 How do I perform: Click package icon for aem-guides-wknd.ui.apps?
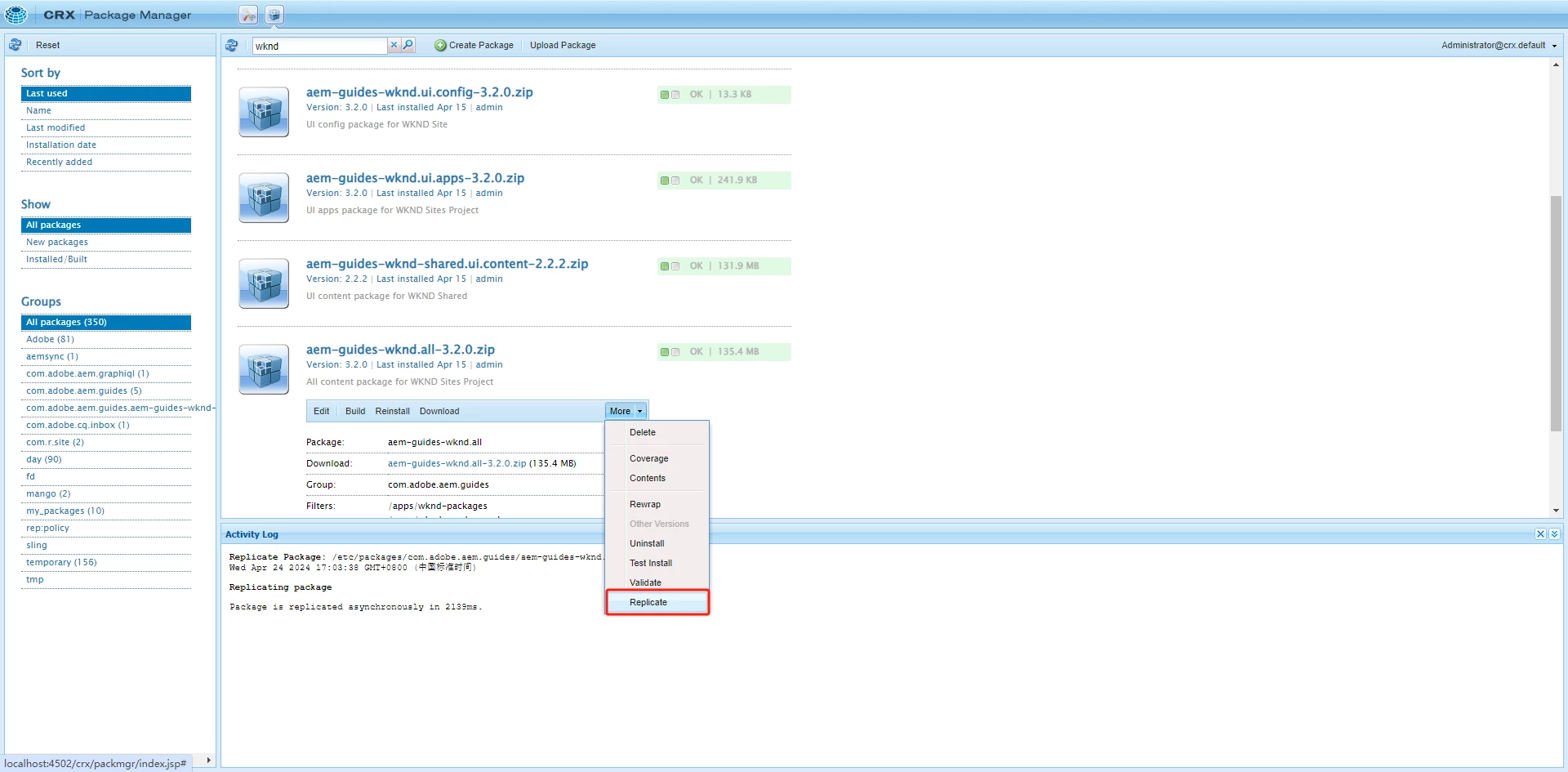click(x=264, y=198)
